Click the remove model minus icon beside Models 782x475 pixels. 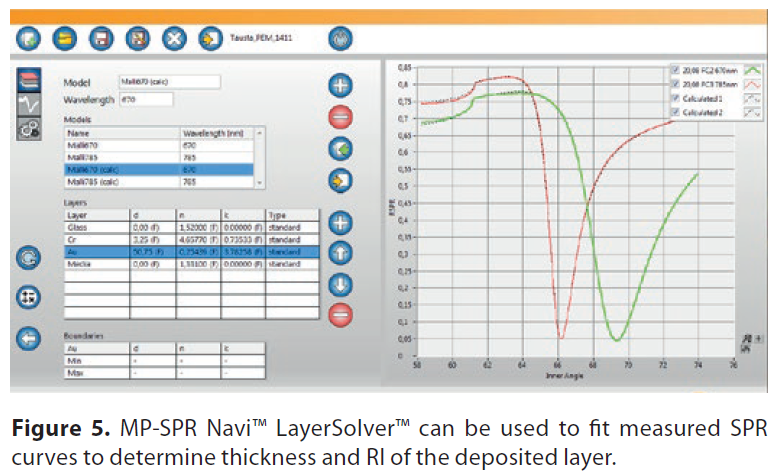pyautogui.click(x=341, y=117)
